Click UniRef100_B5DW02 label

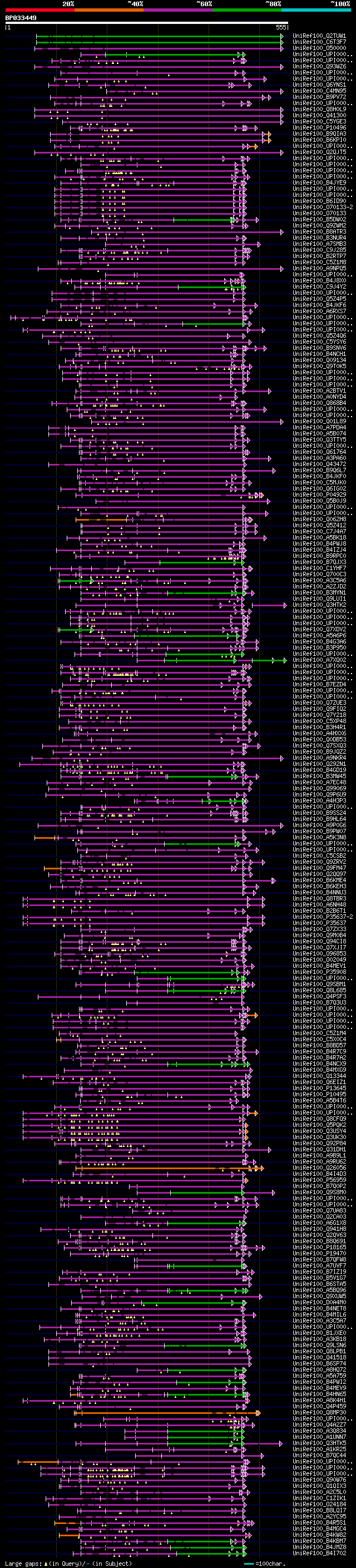(x=319, y=219)
